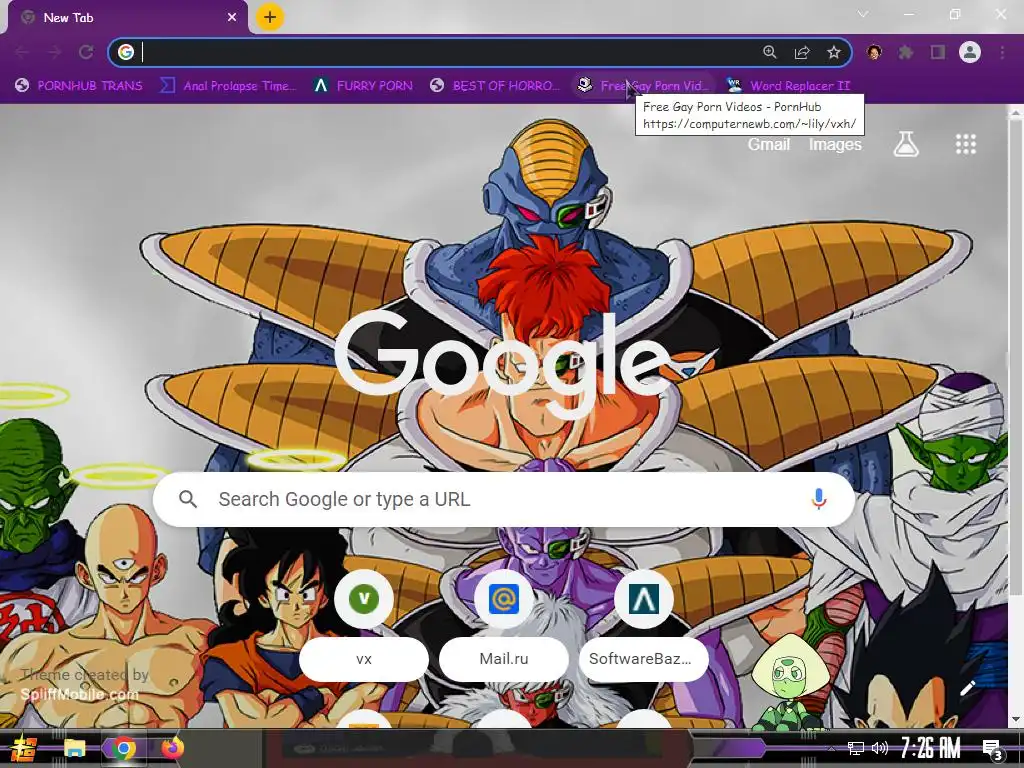Image resolution: width=1024 pixels, height=768 pixels.
Task: Open the SoftwareBaz... shortcut tile
Action: [x=643, y=599]
